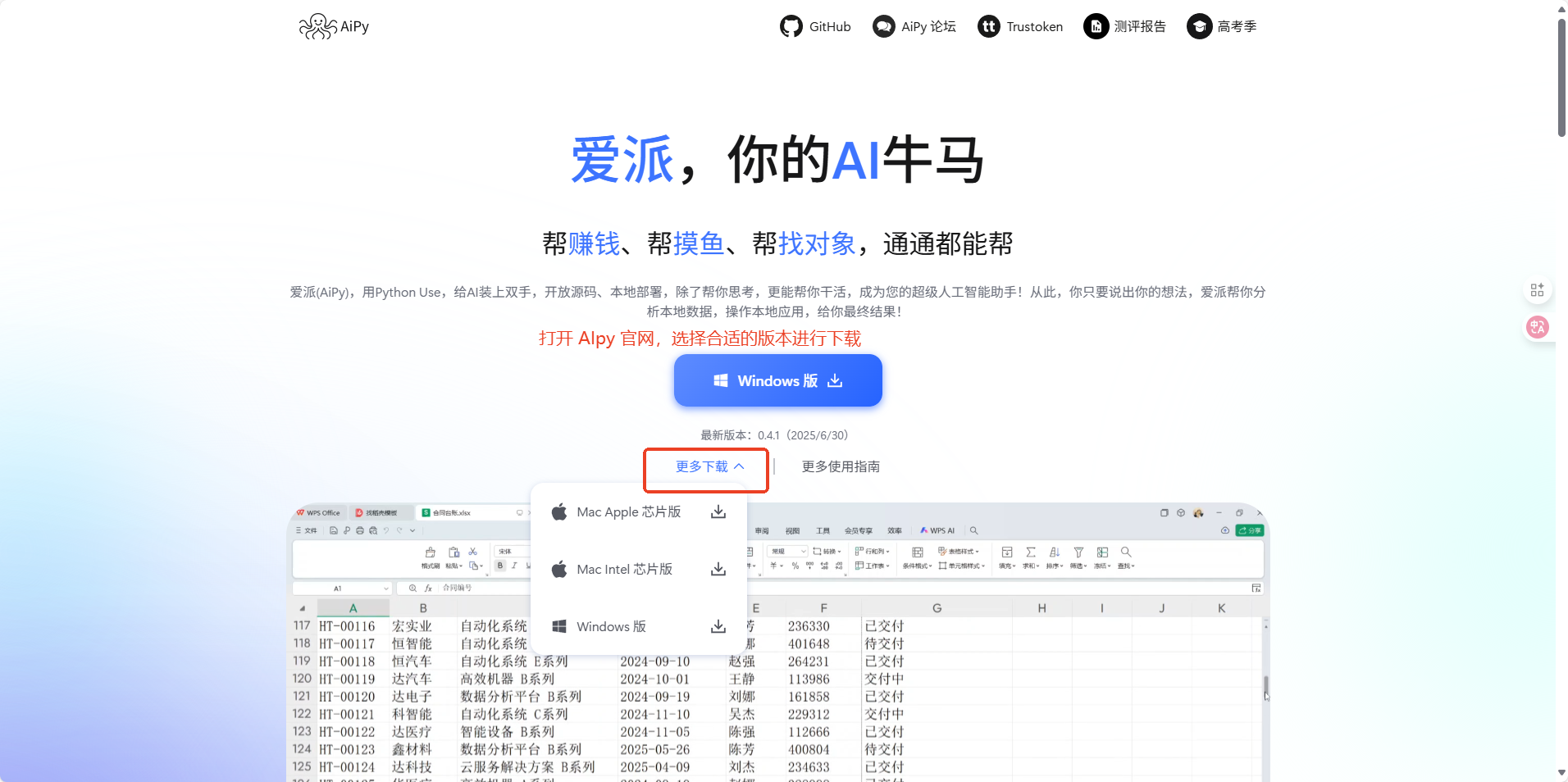Open the Trustoken link
1568x782 pixels.
(1020, 26)
